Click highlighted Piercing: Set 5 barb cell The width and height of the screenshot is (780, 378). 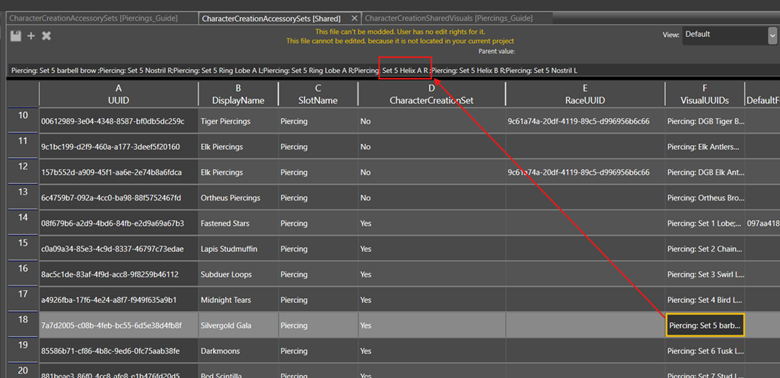705,326
